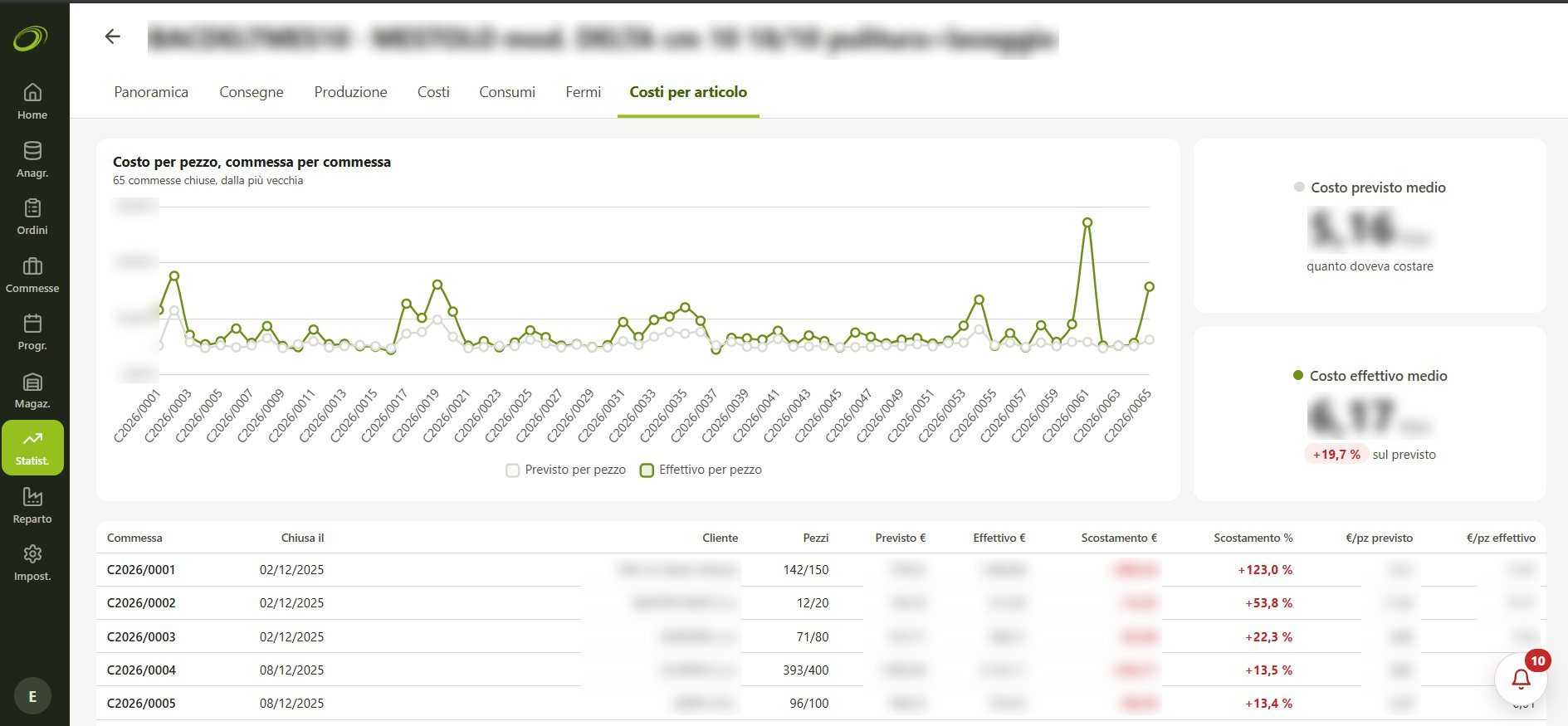
Task: Open order row C2026/0002
Action: (821, 603)
